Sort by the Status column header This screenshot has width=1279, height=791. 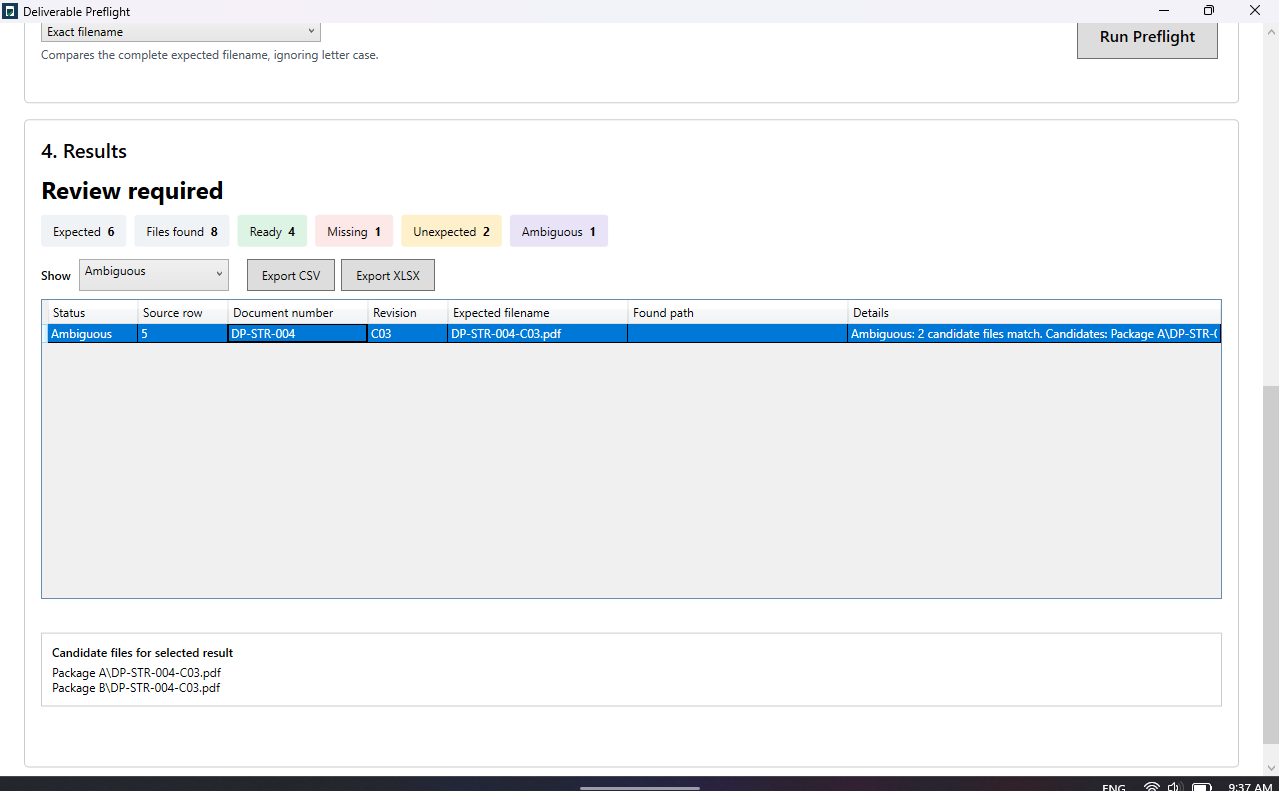click(93, 313)
